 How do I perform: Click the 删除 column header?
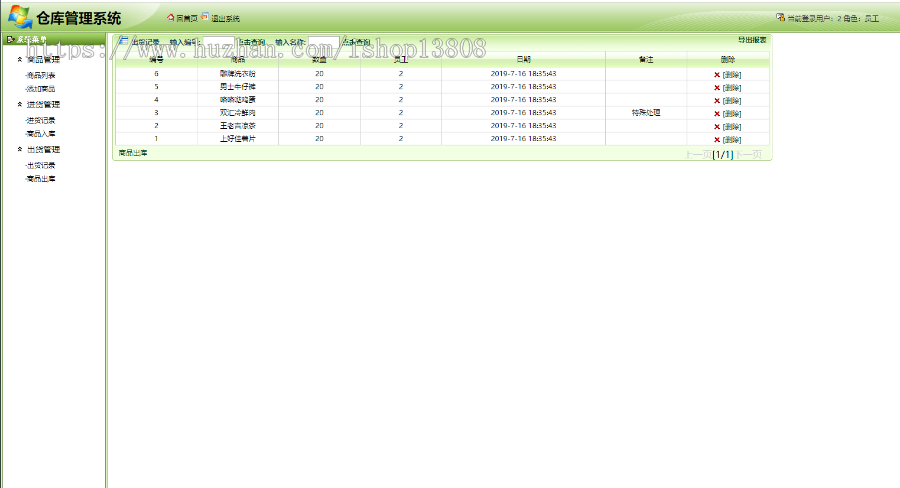[x=728, y=60]
